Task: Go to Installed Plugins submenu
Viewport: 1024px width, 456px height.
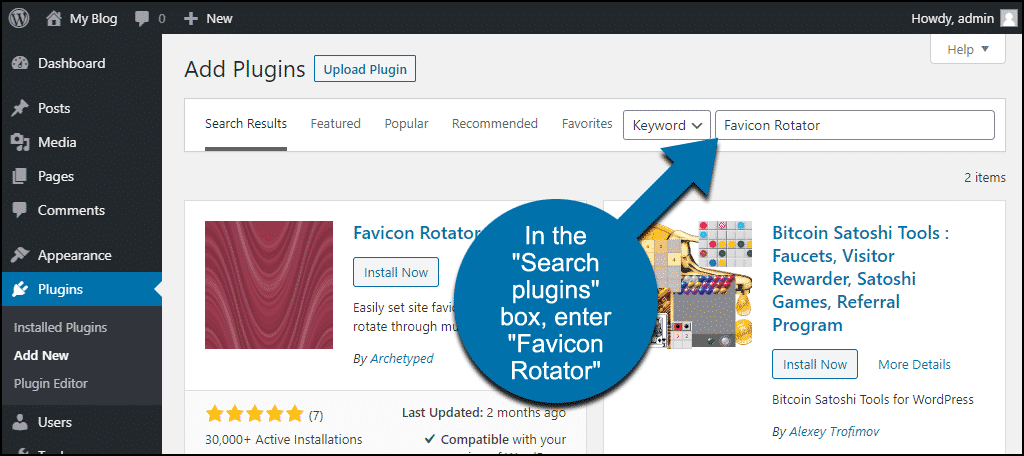Action: [x=60, y=327]
